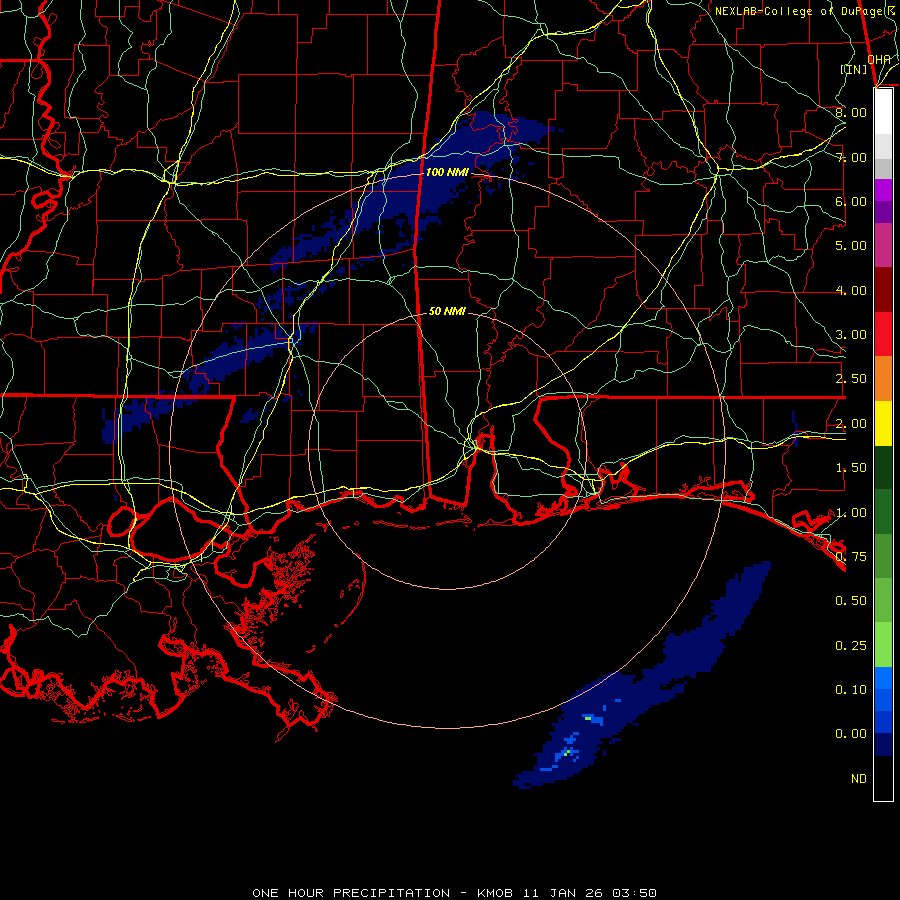Click the 5.00 legend value

click(851, 246)
